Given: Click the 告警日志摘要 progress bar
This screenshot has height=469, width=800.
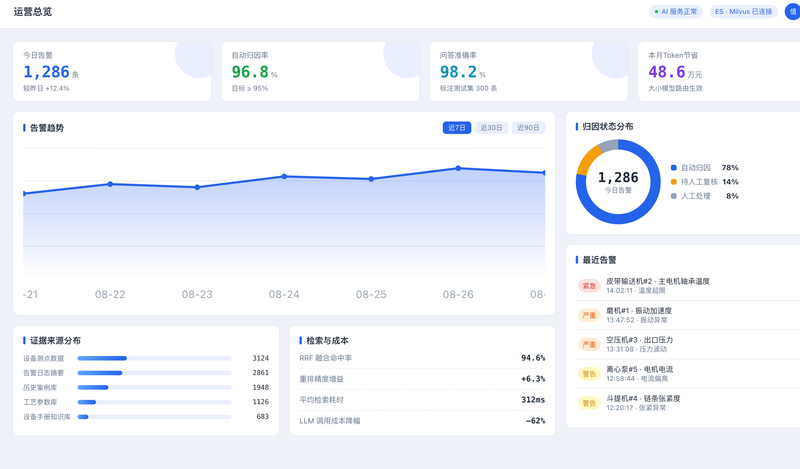Looking at the screenshot, I should (154, 373).
